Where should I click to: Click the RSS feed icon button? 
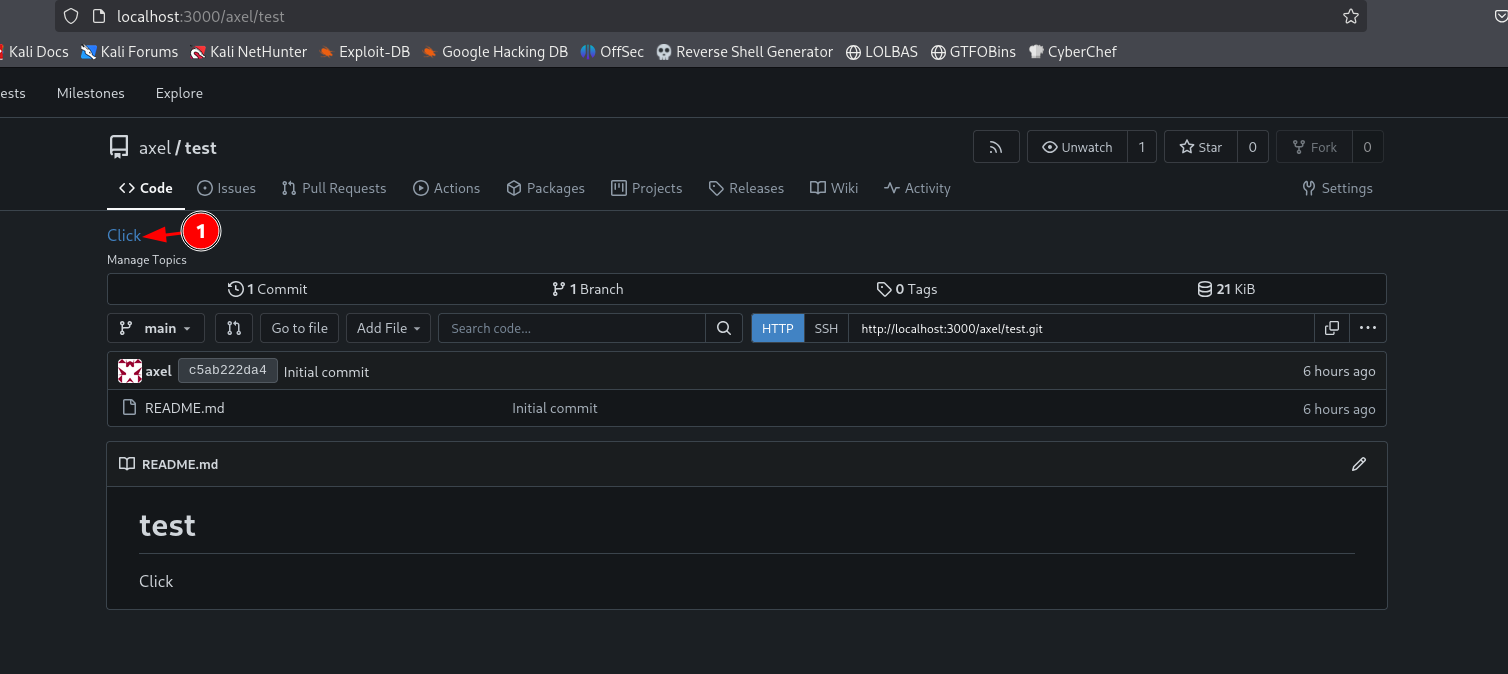tap(995, 147)
